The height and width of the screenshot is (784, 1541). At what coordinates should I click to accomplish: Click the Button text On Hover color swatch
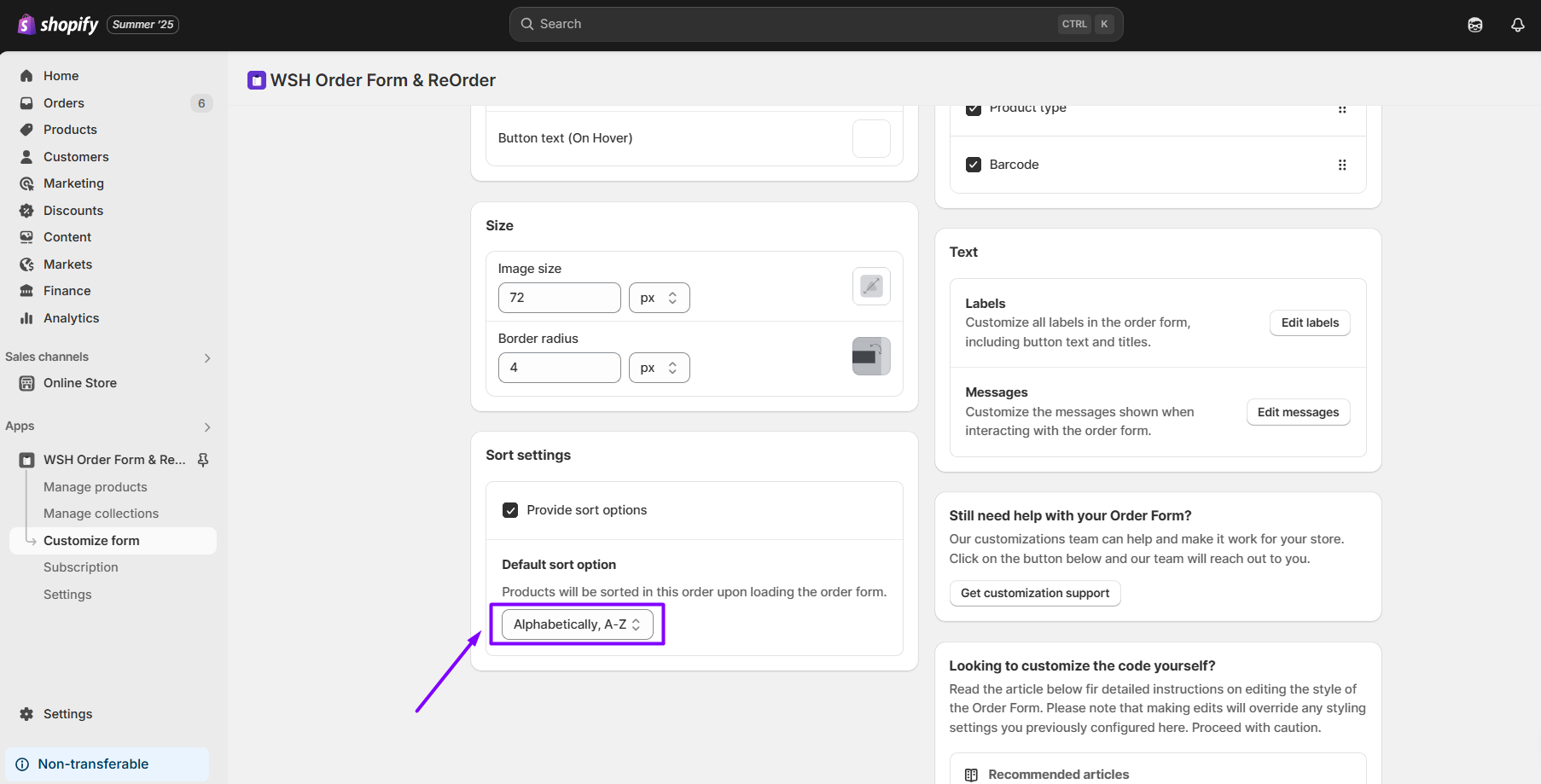point(870,138)
